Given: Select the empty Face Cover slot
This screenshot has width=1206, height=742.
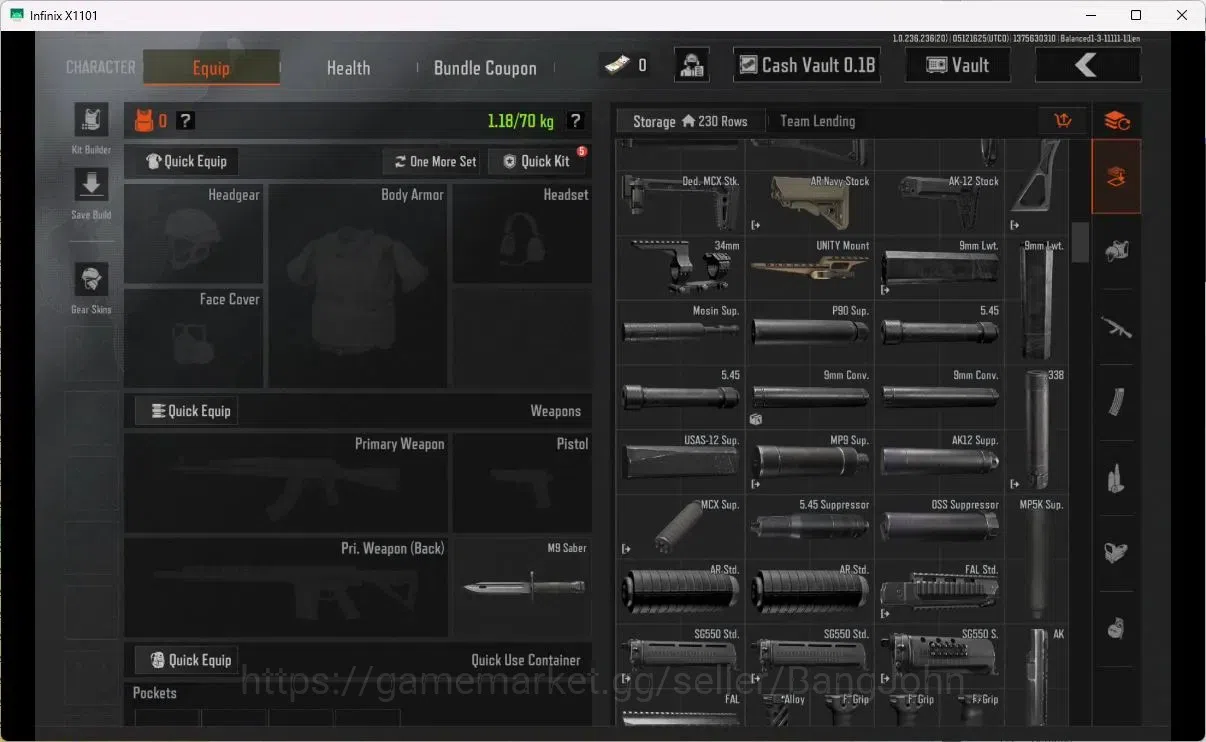Looking at the screenshot, I should click(x=194, y=338).
